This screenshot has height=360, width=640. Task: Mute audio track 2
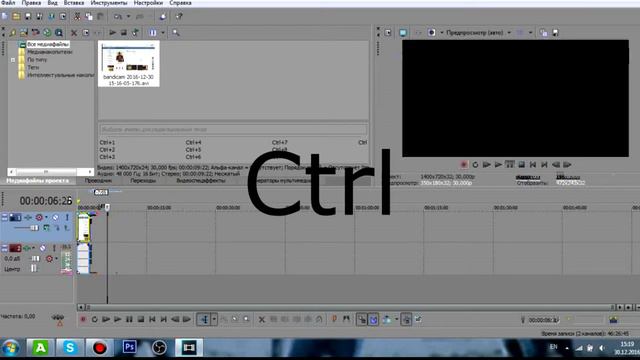click(42, 248)
